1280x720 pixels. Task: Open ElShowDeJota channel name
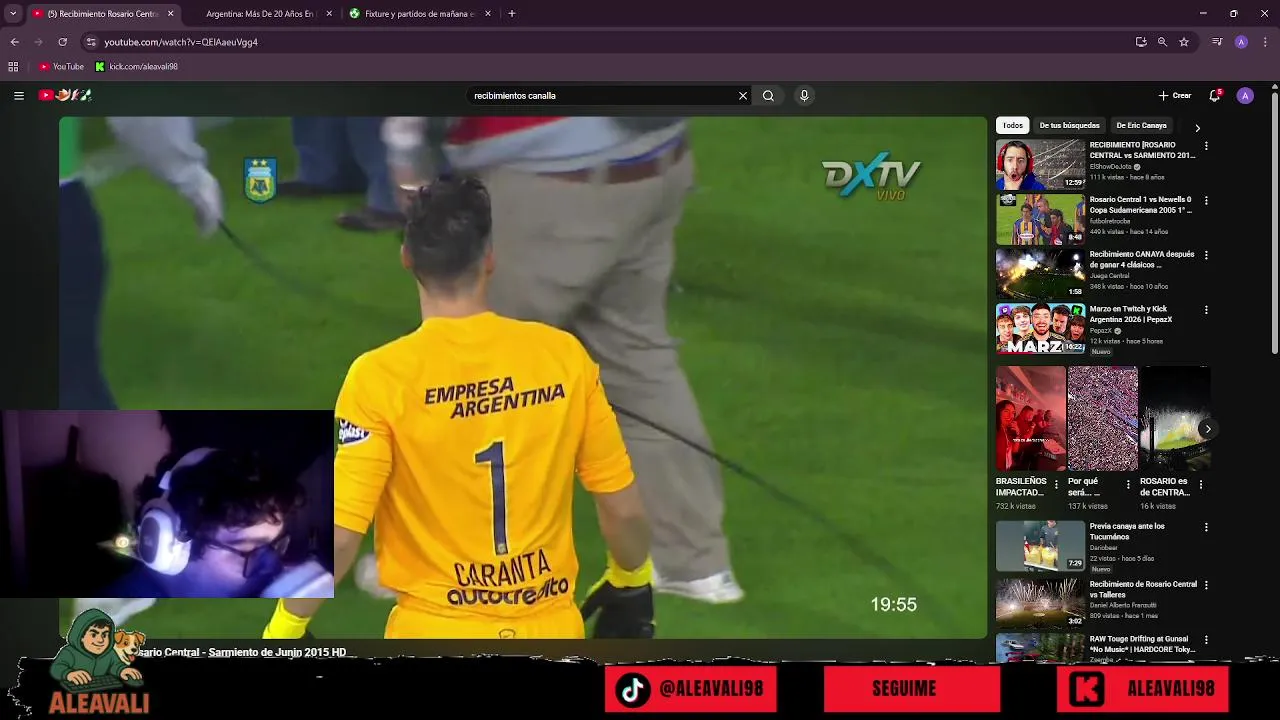pyautogui.click(x=1111, y=167)
